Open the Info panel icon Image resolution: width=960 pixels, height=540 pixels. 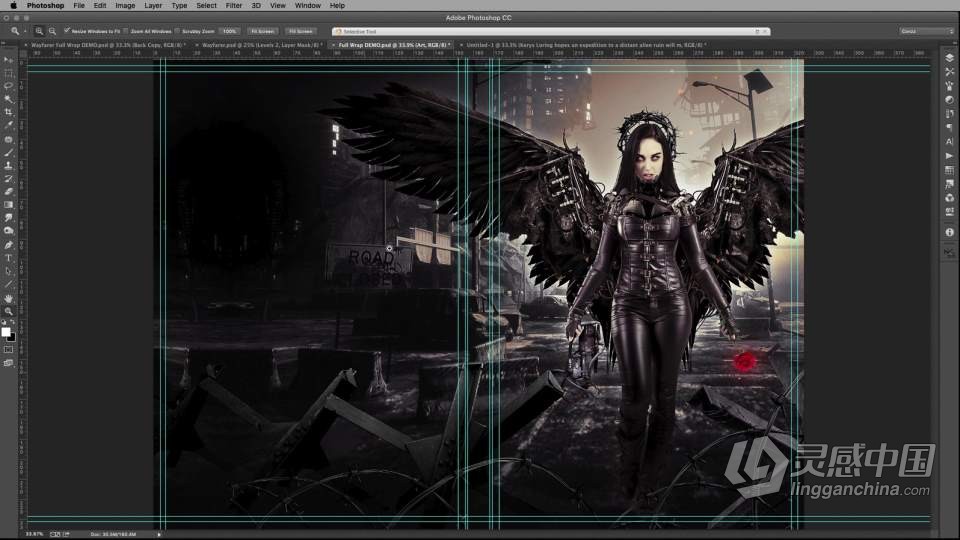(949, 232)
